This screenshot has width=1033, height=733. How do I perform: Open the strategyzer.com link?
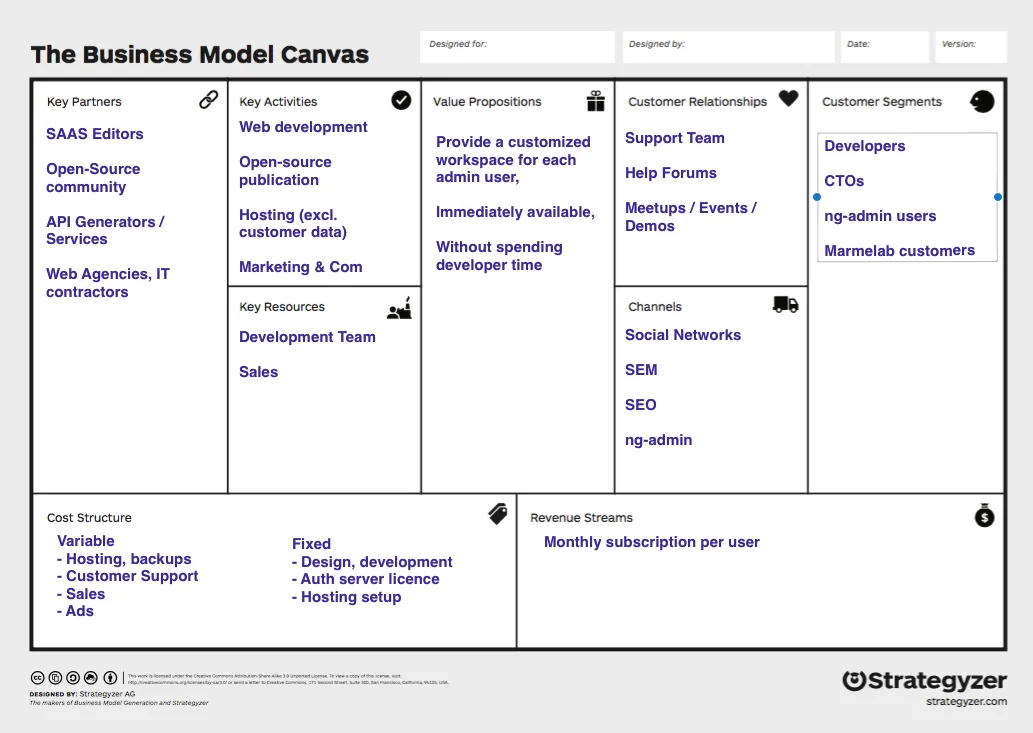click(x=966, y=702)
